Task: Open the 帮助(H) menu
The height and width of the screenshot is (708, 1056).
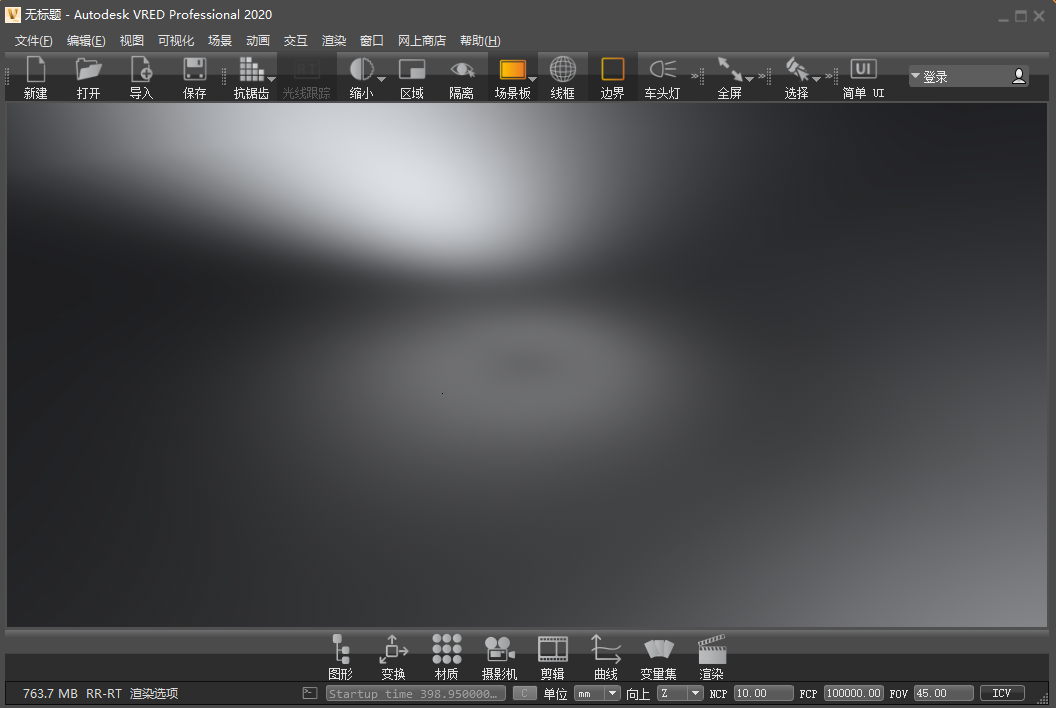Action: (x=480, y=40)
